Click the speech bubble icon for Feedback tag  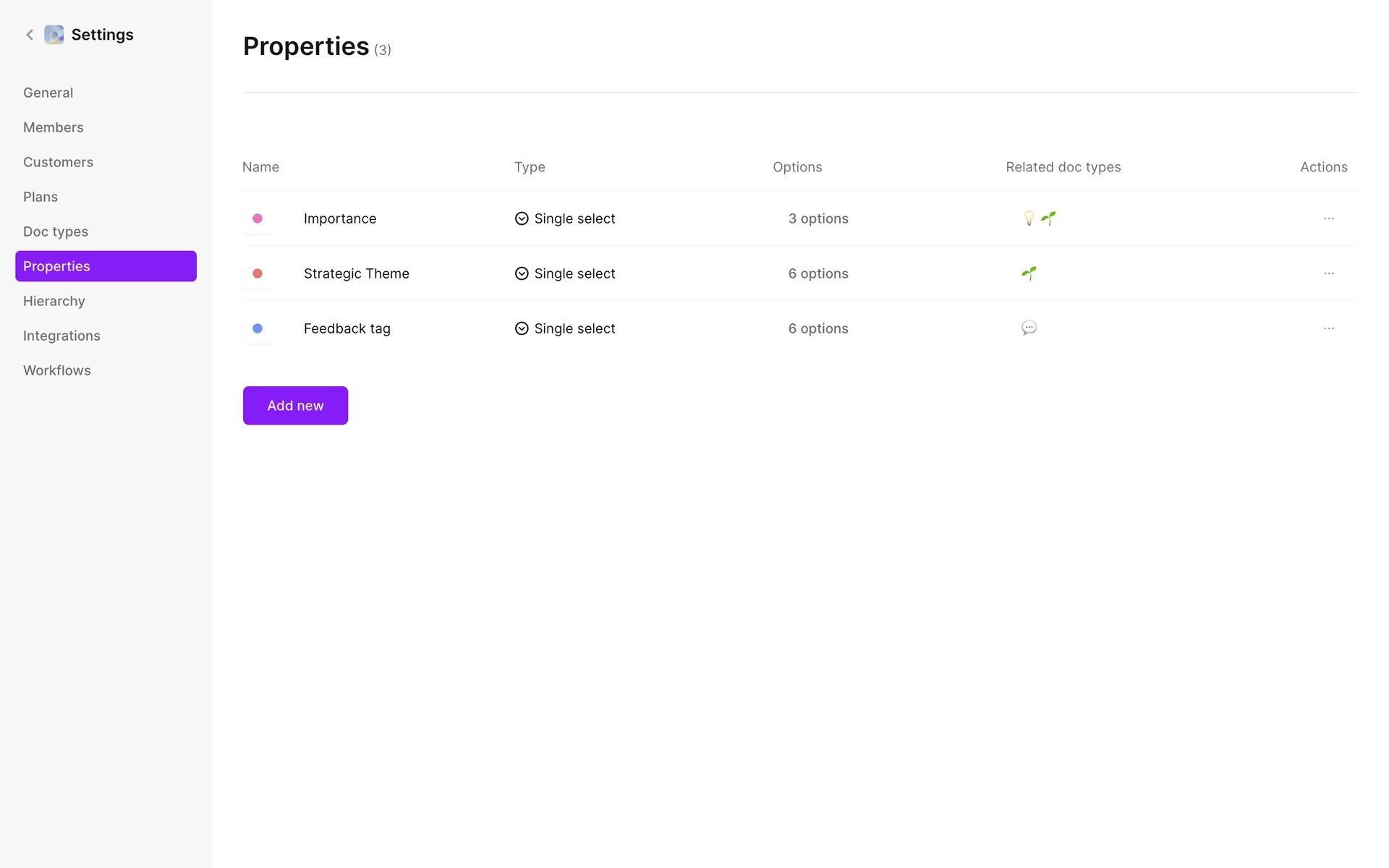(1029, 328)
